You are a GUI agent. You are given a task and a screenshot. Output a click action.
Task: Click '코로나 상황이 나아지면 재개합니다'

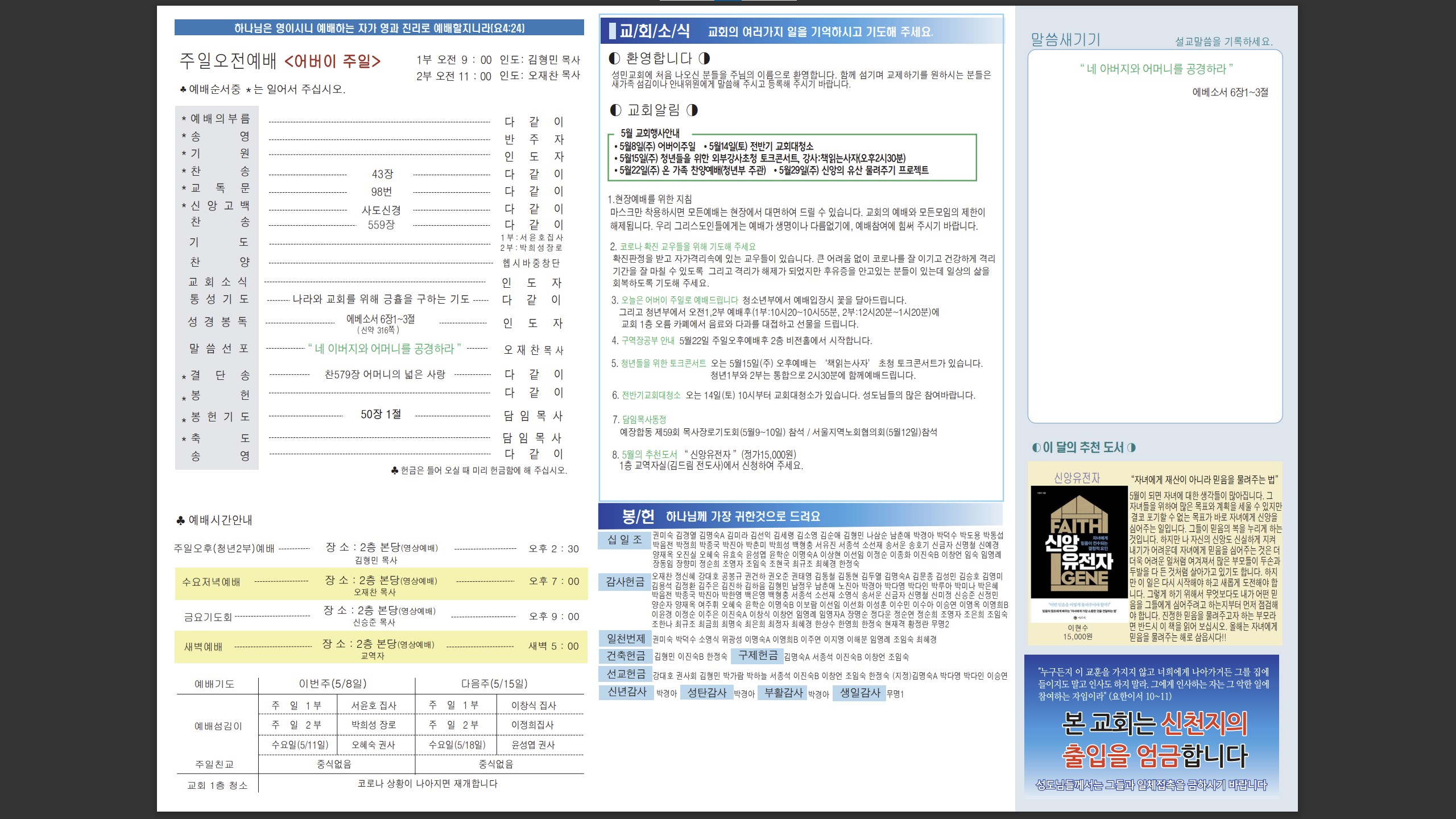427,783
